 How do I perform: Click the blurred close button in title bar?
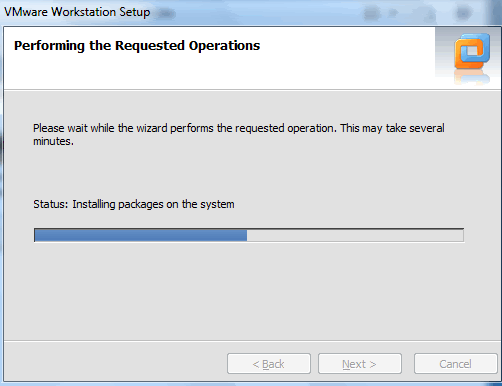click(x=463, y=13)
